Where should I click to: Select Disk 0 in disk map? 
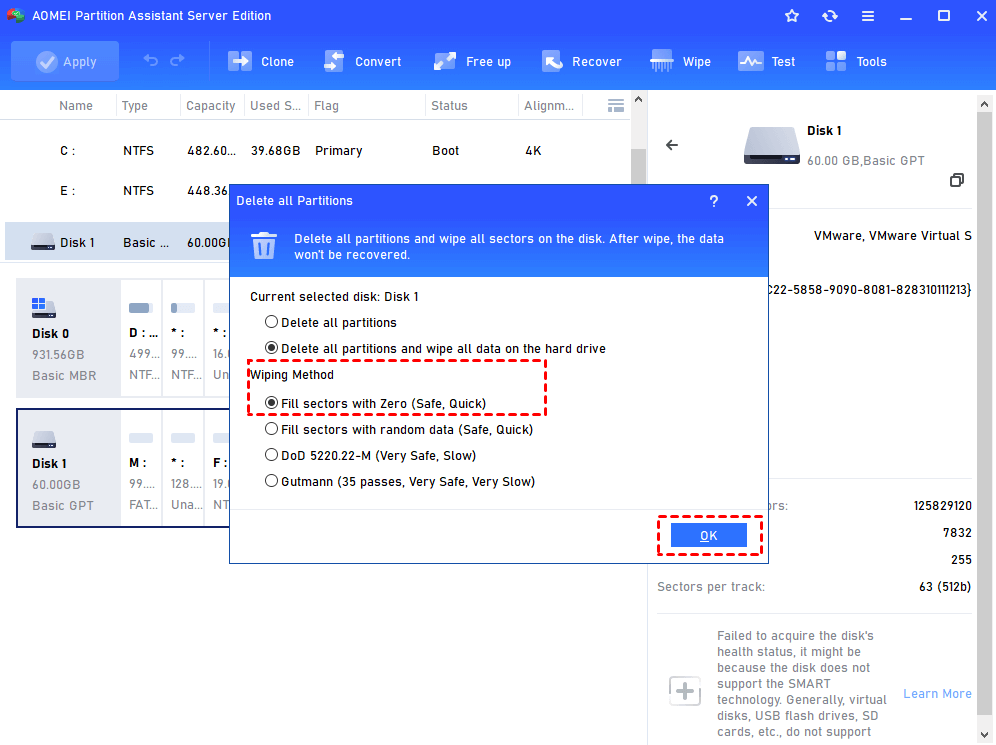[68, 339]
